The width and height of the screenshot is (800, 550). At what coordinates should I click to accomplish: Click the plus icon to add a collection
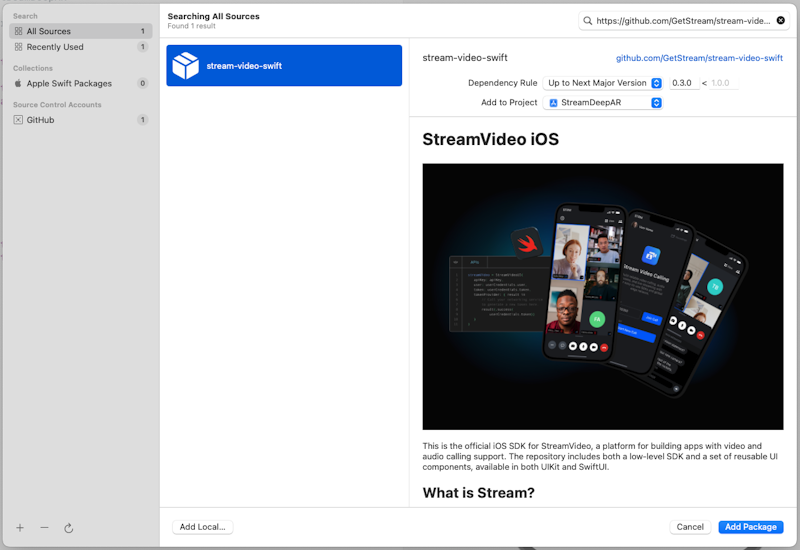pos(20,527)
